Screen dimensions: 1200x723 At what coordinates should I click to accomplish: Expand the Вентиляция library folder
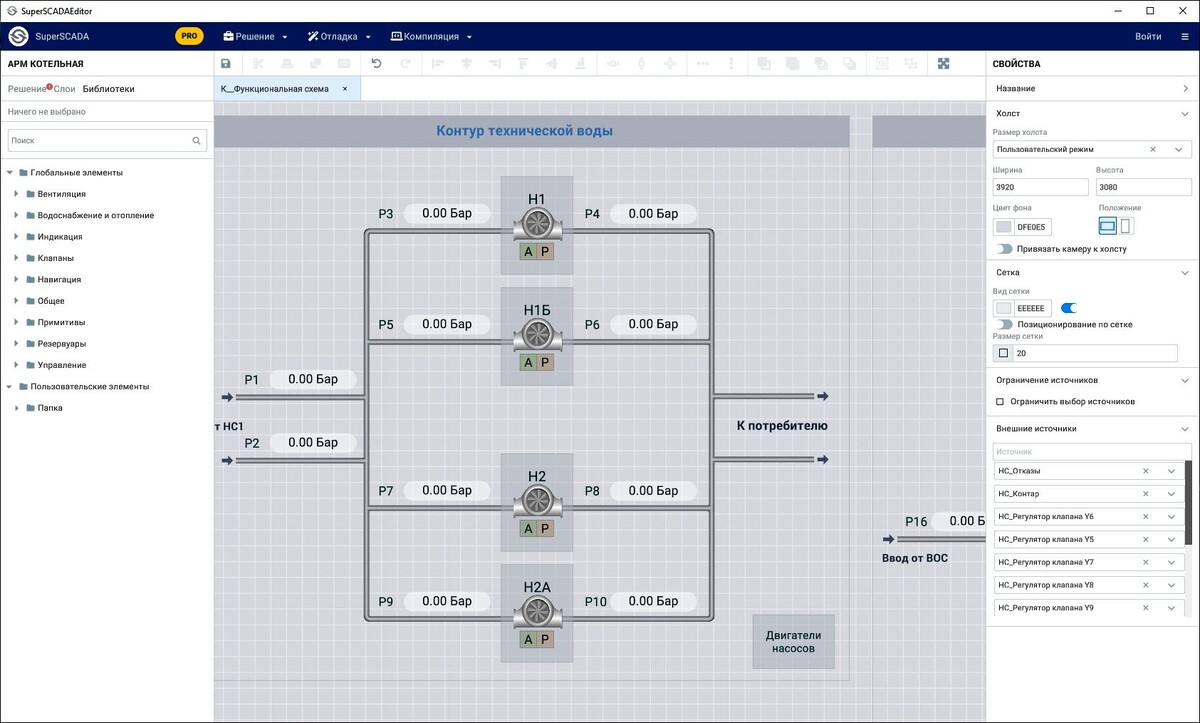pyautogui.click(x=16, y=193)
